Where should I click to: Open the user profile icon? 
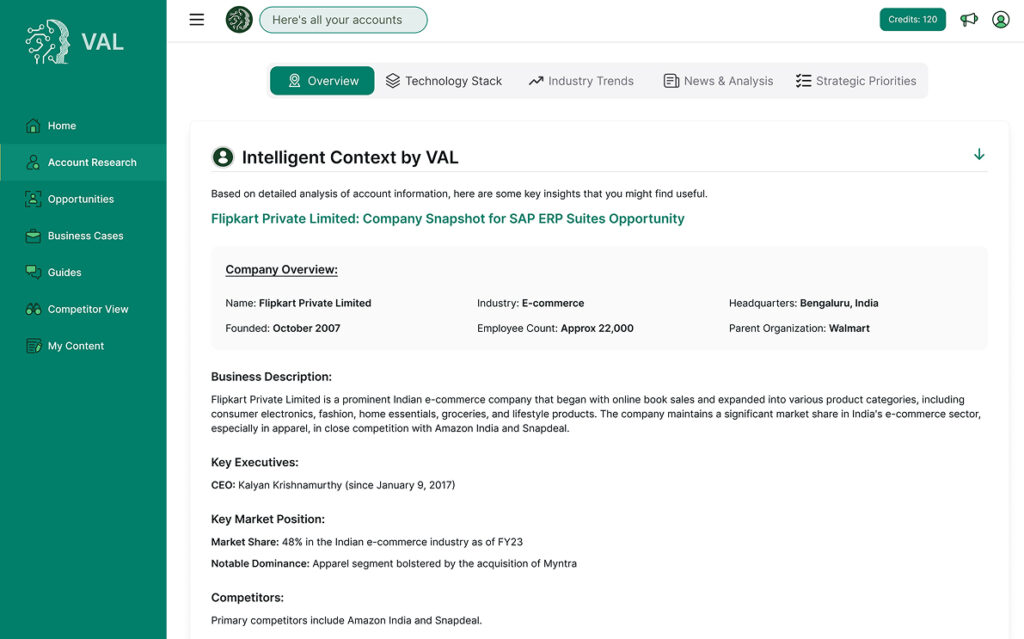coord(1000,20)
